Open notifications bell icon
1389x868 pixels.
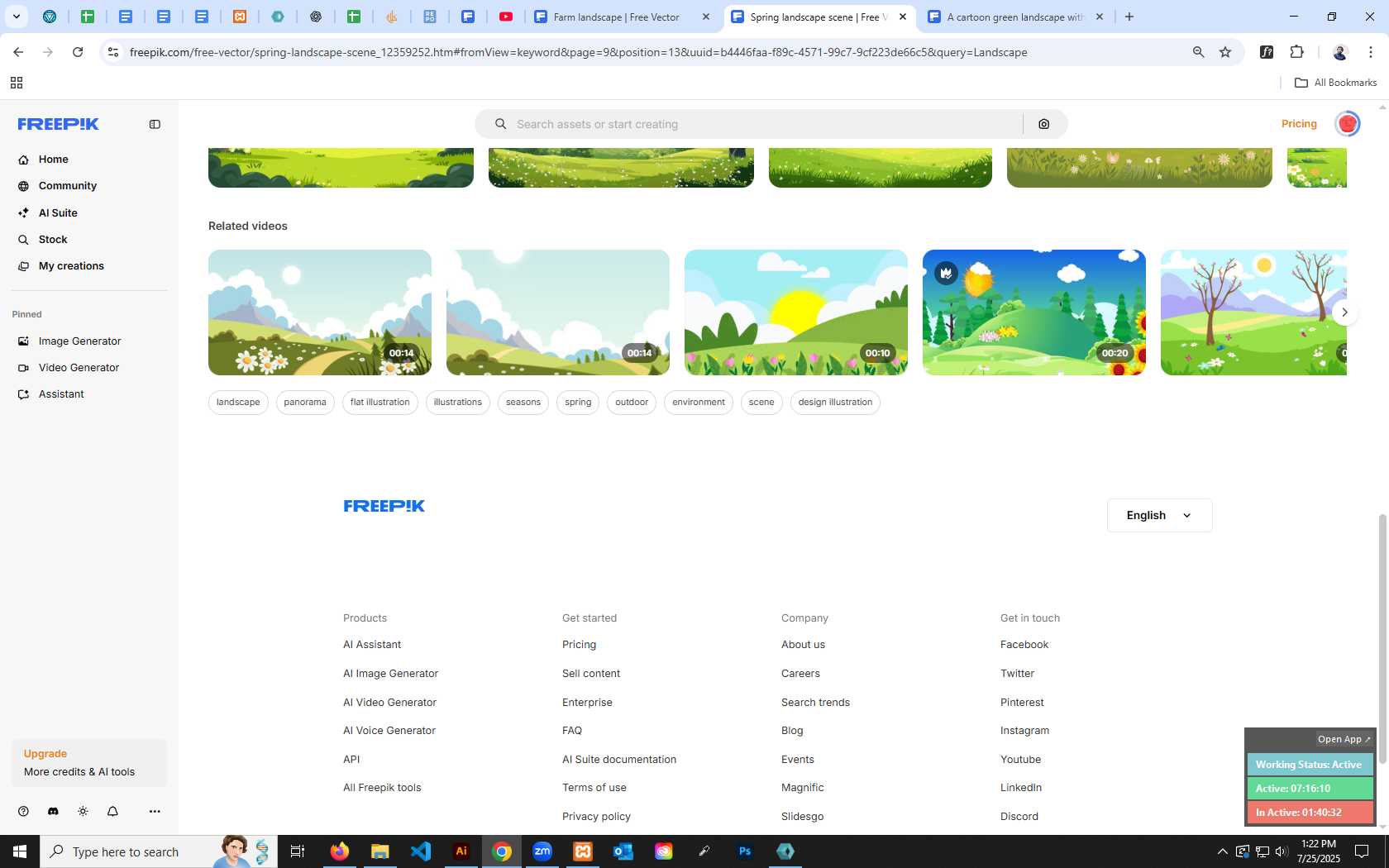pos(112,811)
